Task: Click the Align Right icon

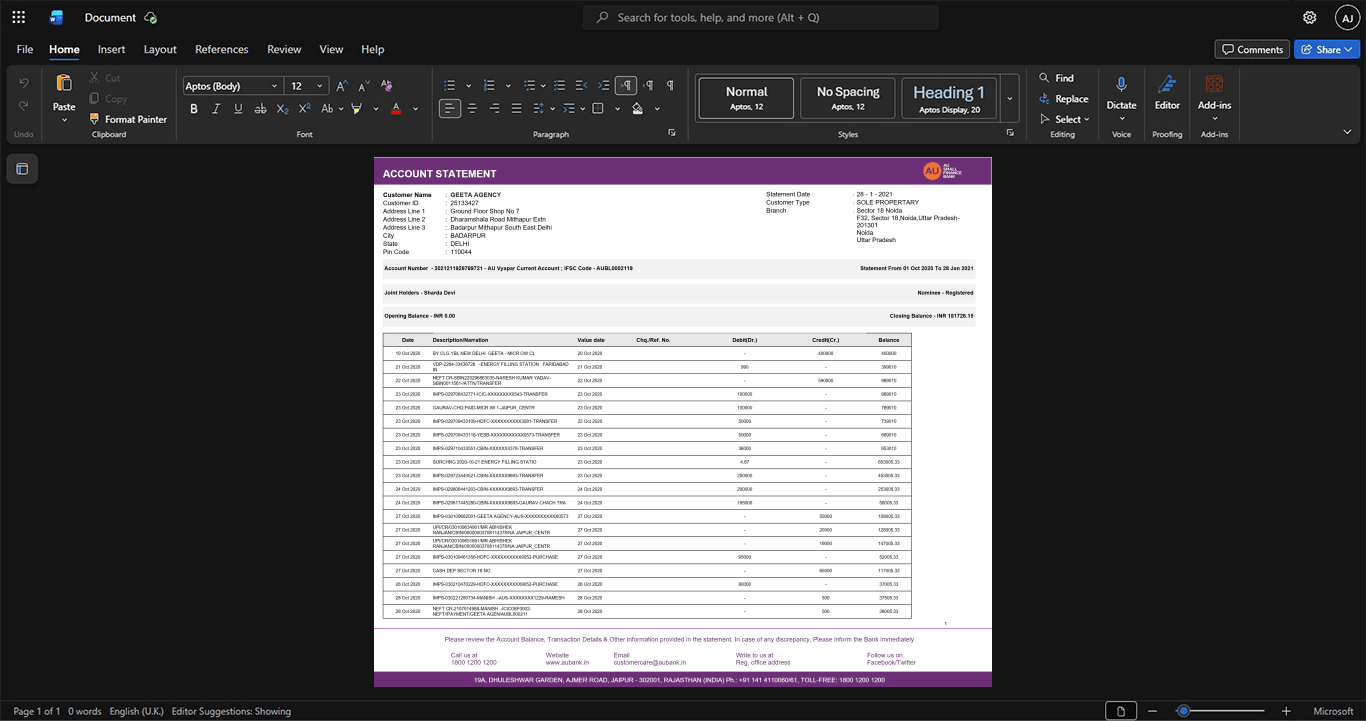Action: point(494,108)
